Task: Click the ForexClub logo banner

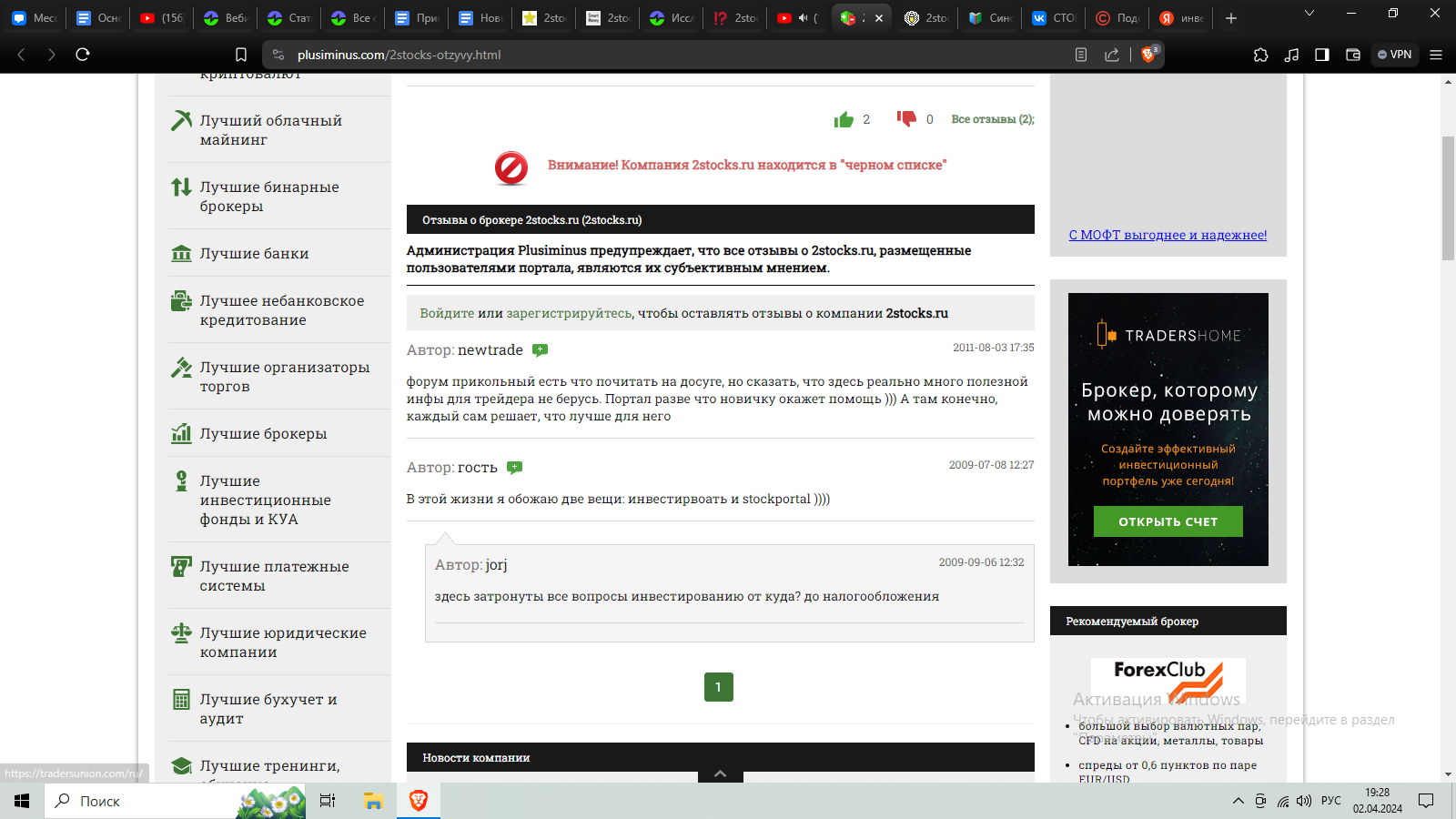Action: [1168, 682]
